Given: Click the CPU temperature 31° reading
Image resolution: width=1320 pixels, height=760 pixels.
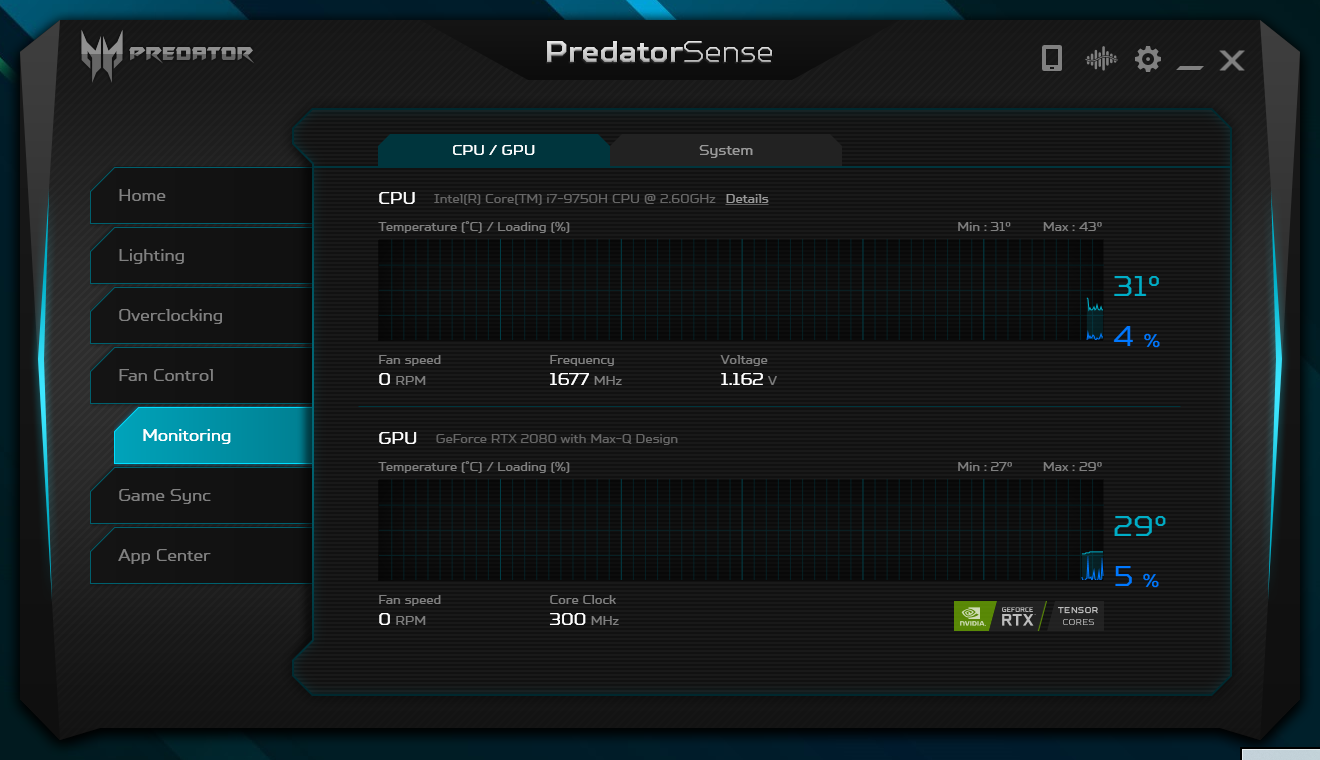Looking at the screenshot, I should [x=1137, y=286].
